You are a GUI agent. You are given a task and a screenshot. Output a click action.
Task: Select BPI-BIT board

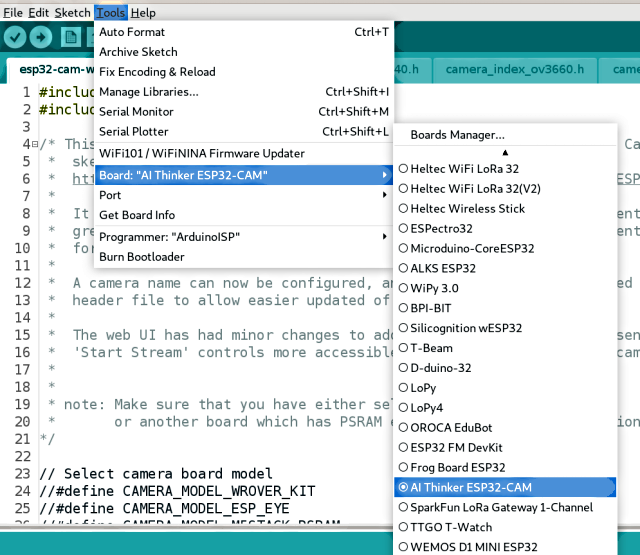click(x=505, y=308)
